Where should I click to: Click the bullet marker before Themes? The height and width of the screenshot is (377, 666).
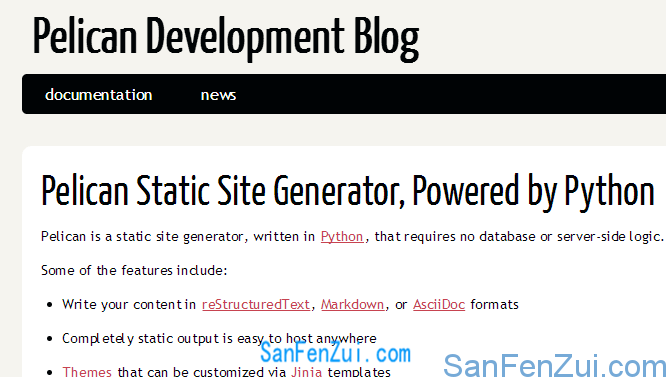coord(50,373)
